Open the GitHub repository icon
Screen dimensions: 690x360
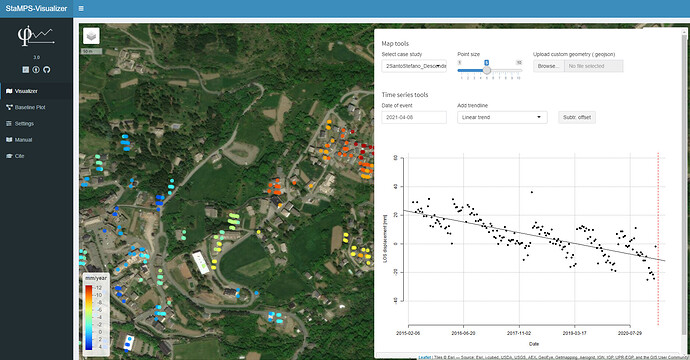[47, 70]
